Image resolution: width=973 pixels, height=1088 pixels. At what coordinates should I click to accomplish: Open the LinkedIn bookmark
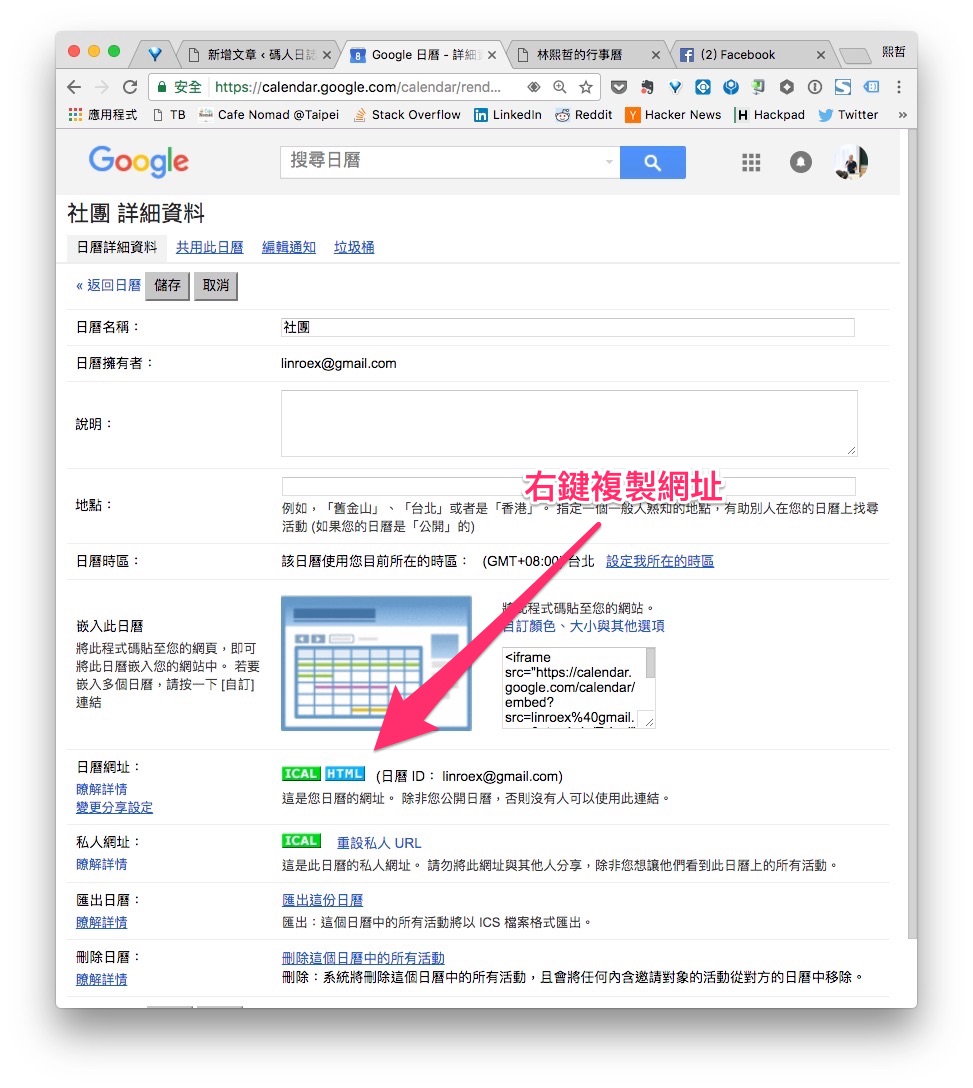[507, 114]
